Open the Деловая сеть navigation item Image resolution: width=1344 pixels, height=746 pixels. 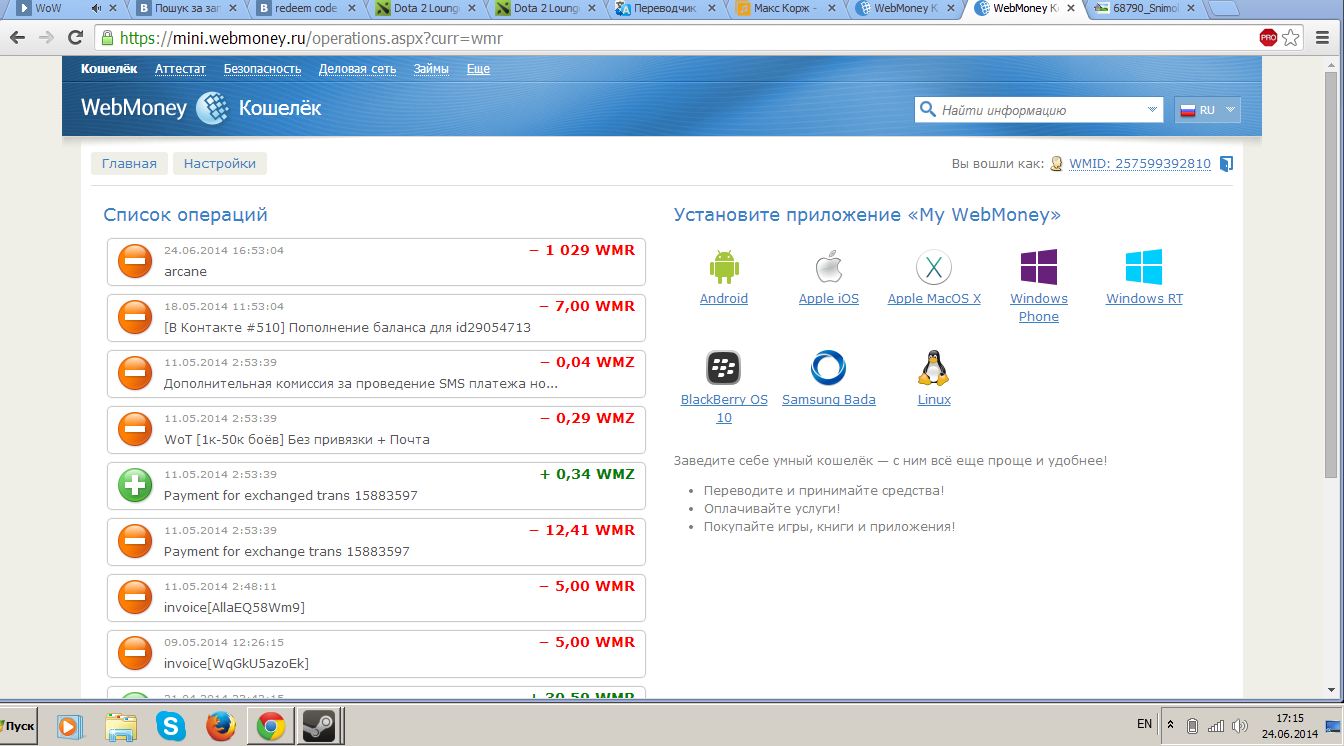pyautogui.click(x=357, y=69)
